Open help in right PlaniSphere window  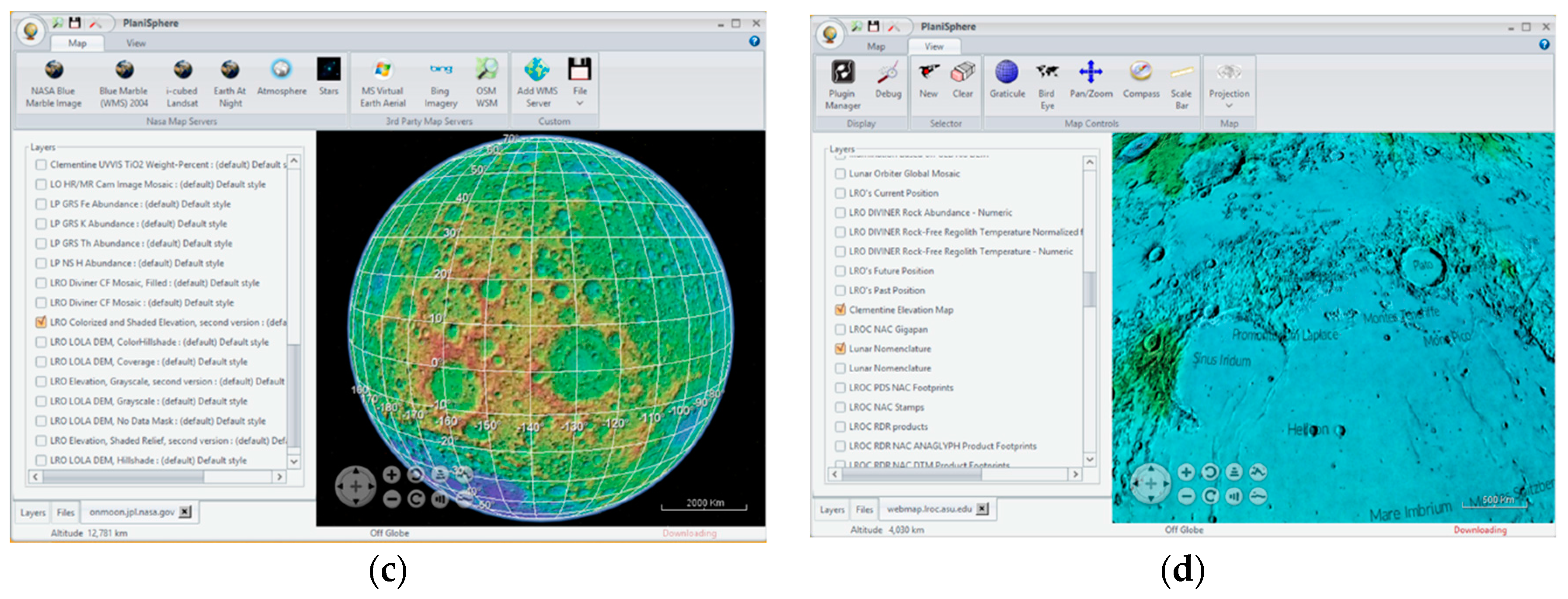click(1544, 45)
